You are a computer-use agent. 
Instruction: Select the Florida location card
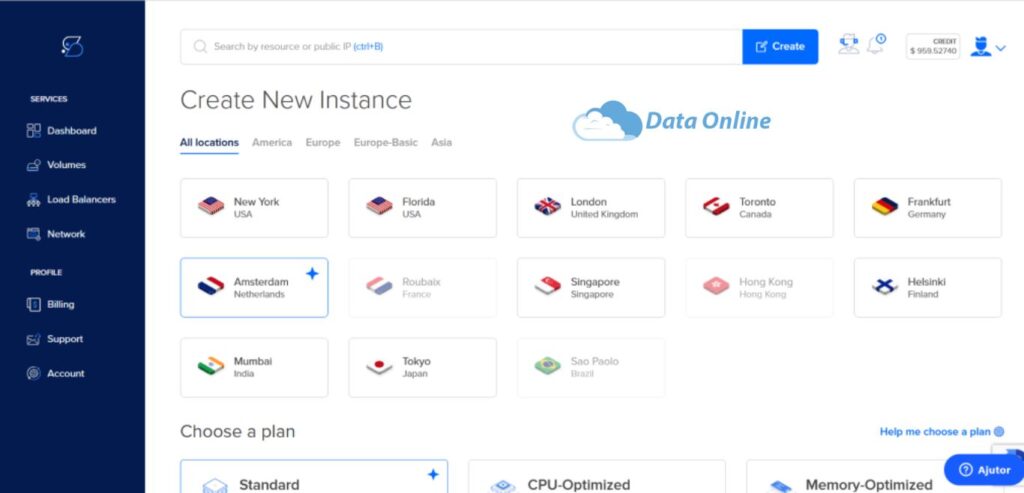[x=423, y=208]
